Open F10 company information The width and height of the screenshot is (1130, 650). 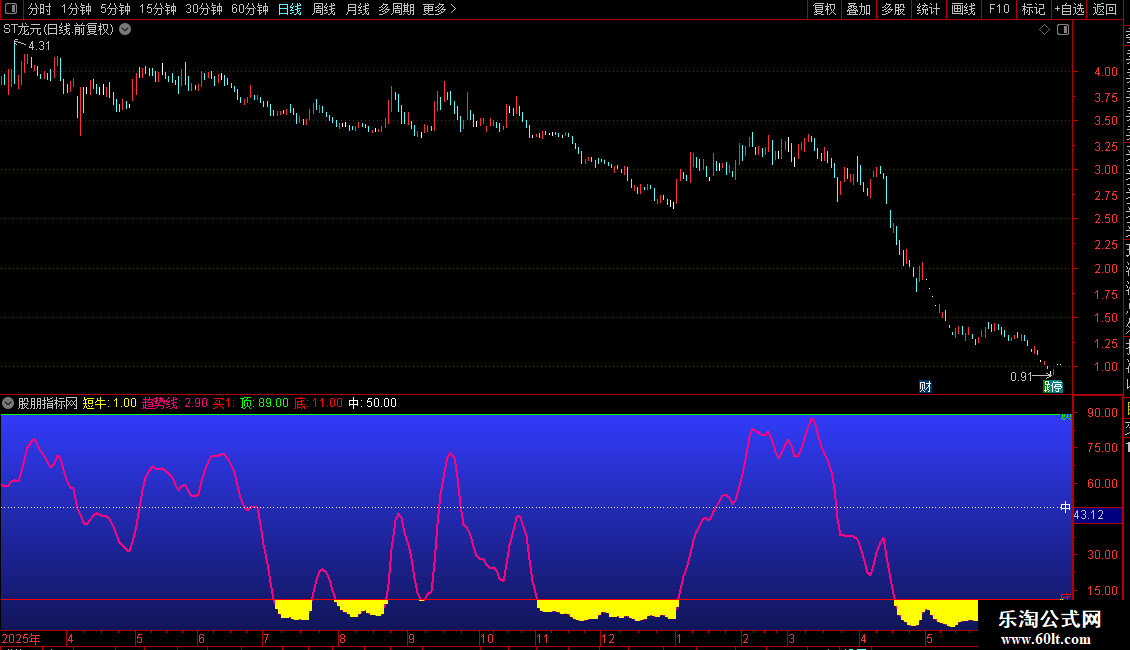click(x=999, y=9)
